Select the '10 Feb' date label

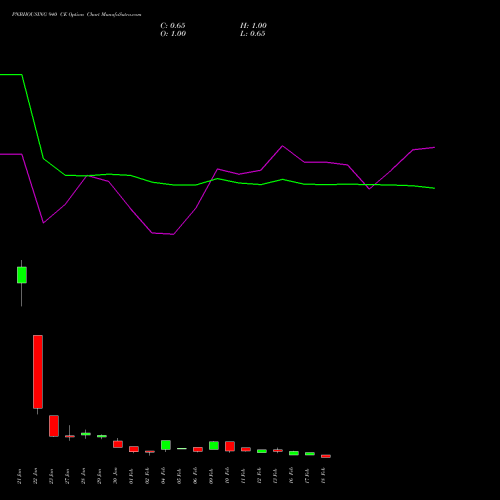pyautogui.click(x=227, y=476)
